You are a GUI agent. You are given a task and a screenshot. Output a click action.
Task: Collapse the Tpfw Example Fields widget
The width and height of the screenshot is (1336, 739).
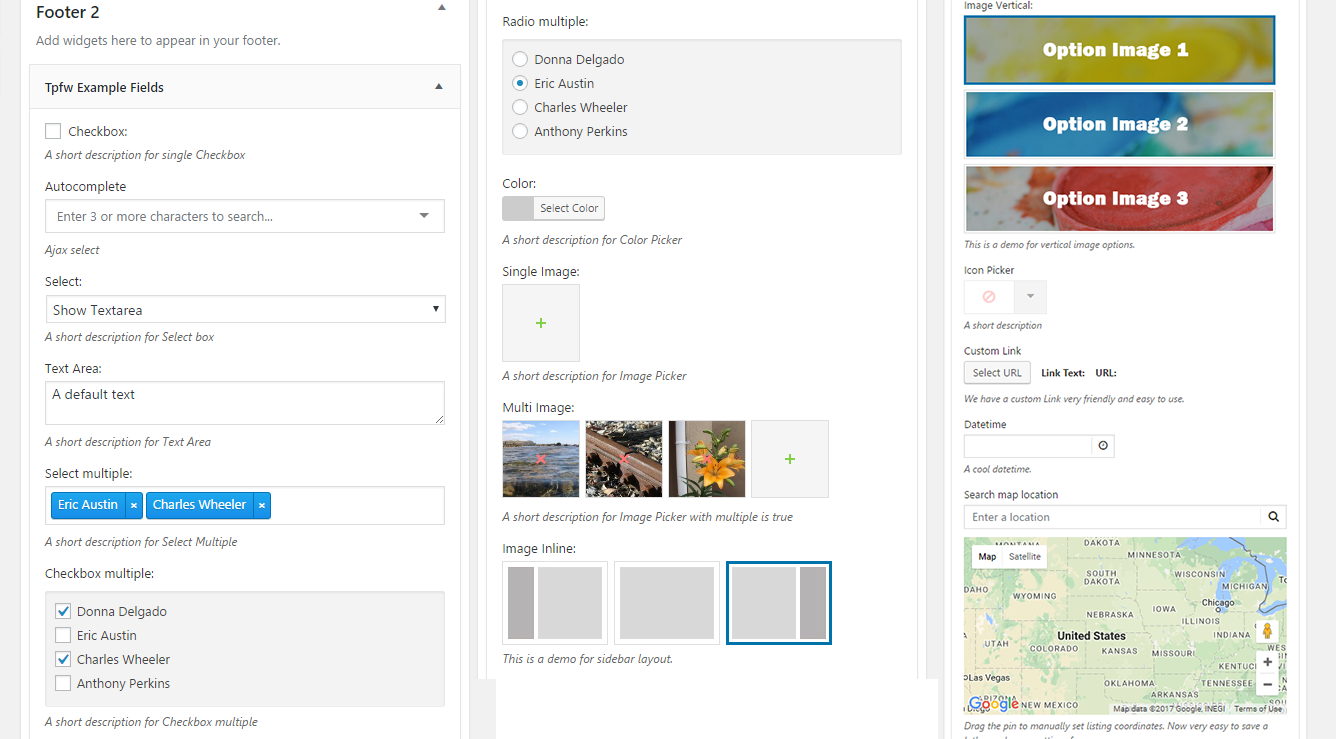[x=439, y=87]
